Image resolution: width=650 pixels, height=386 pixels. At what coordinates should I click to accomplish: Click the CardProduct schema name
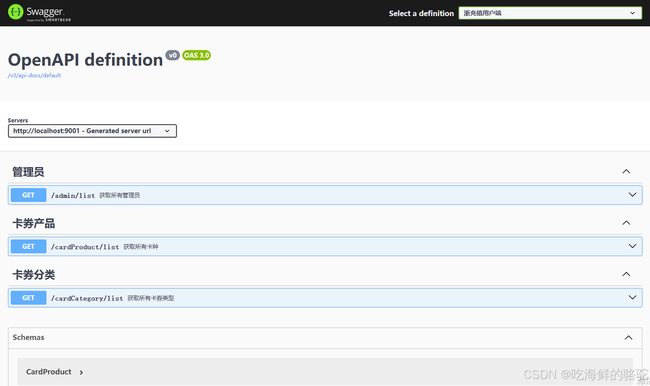(x=49, y=372)
